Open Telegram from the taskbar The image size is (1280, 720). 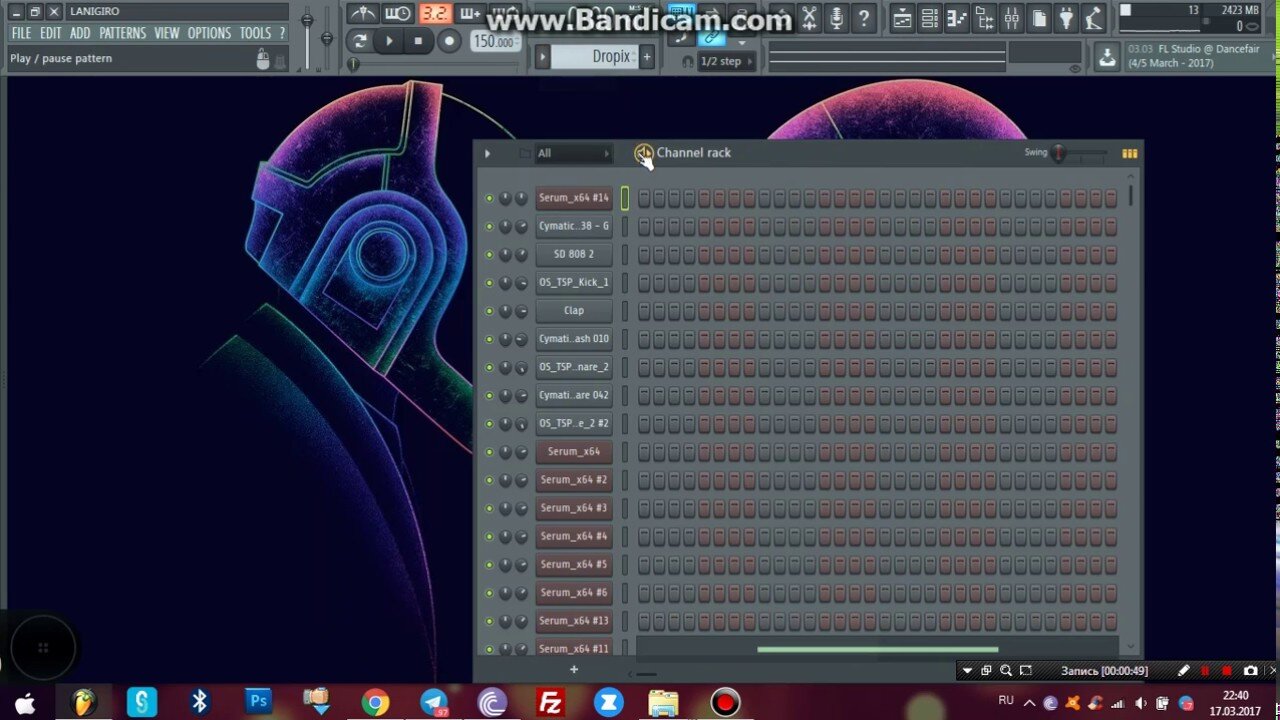(x=434, y=703)
